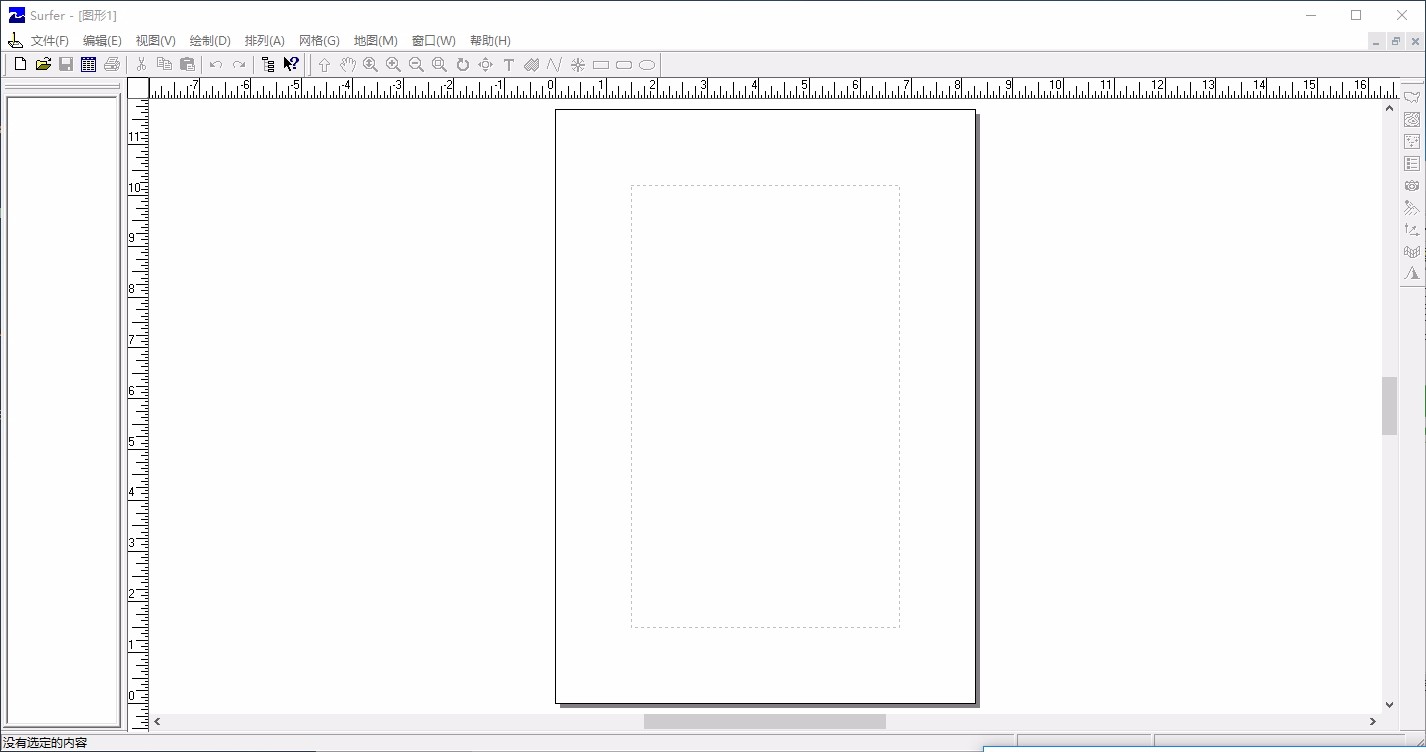Expand the 文件(F) menu
The width and height of the screenshot is (1426, 752).
coord(50,41)
